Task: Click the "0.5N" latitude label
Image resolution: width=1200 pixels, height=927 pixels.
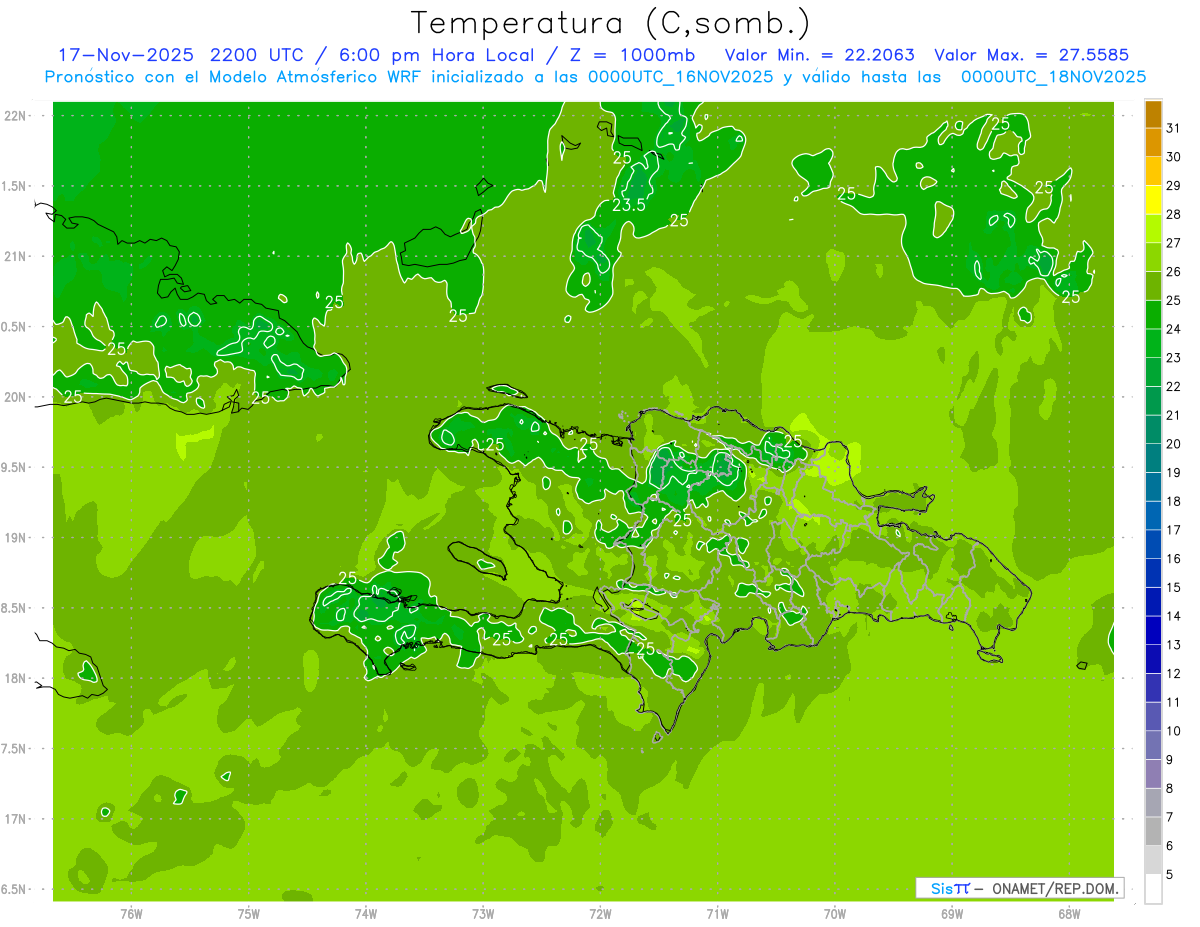Action: coord(15,327)
